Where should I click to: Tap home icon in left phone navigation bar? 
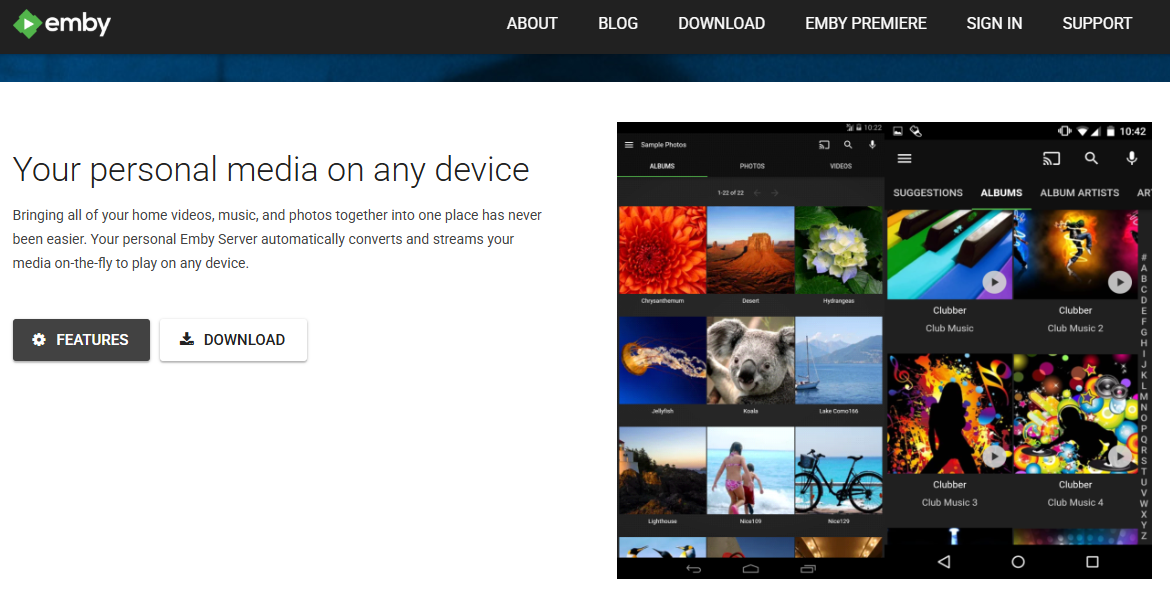pos(751,569)
